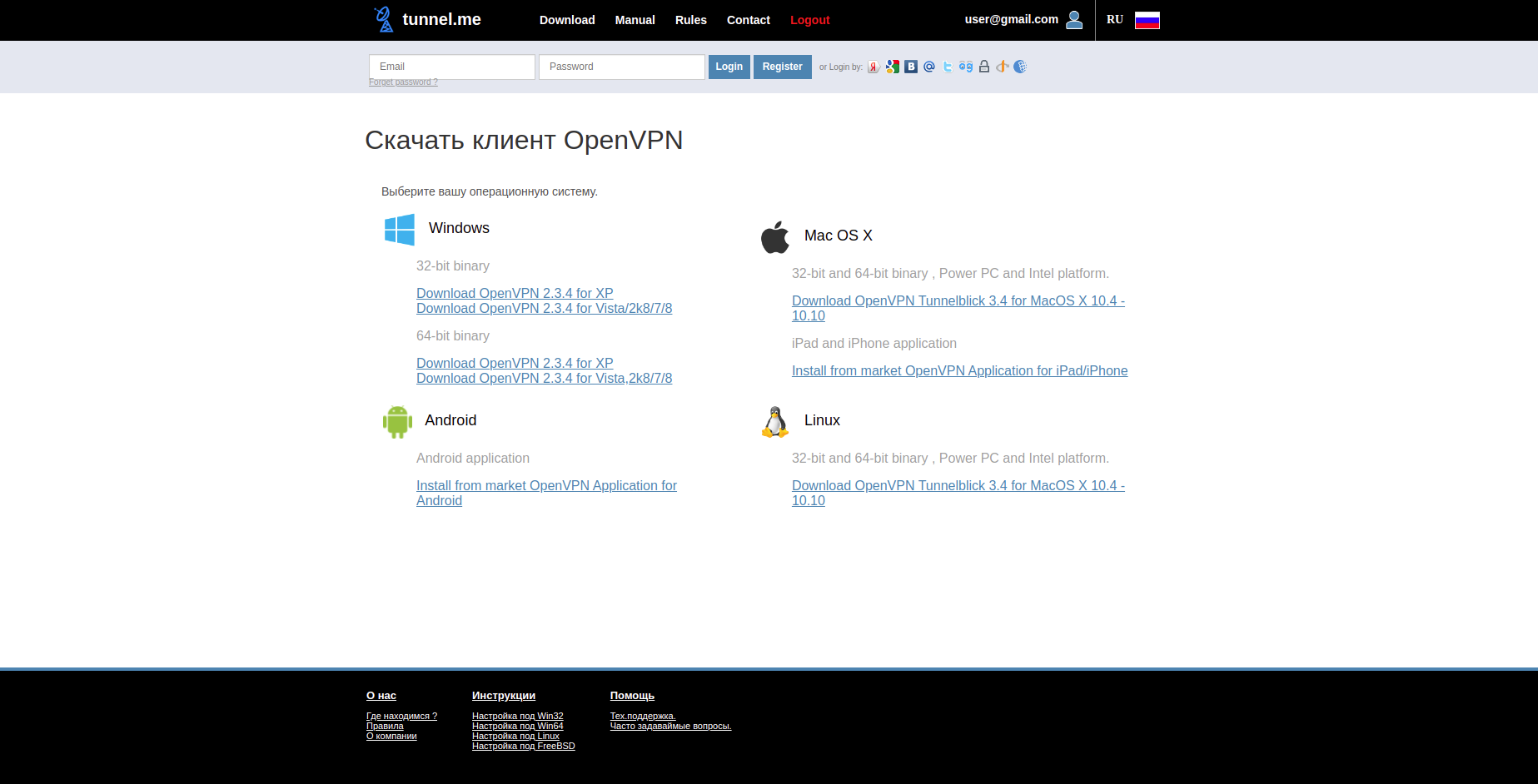The width and height of the screenshot is (1538, 784).
Task: Open the user@gmail.com account link
Action: (x=1012, y=19)
